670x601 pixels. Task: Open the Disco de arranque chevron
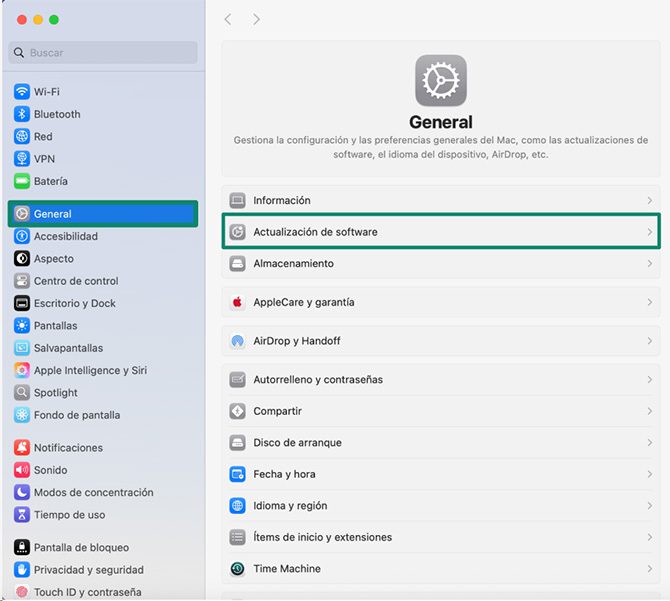coord(649,443)
